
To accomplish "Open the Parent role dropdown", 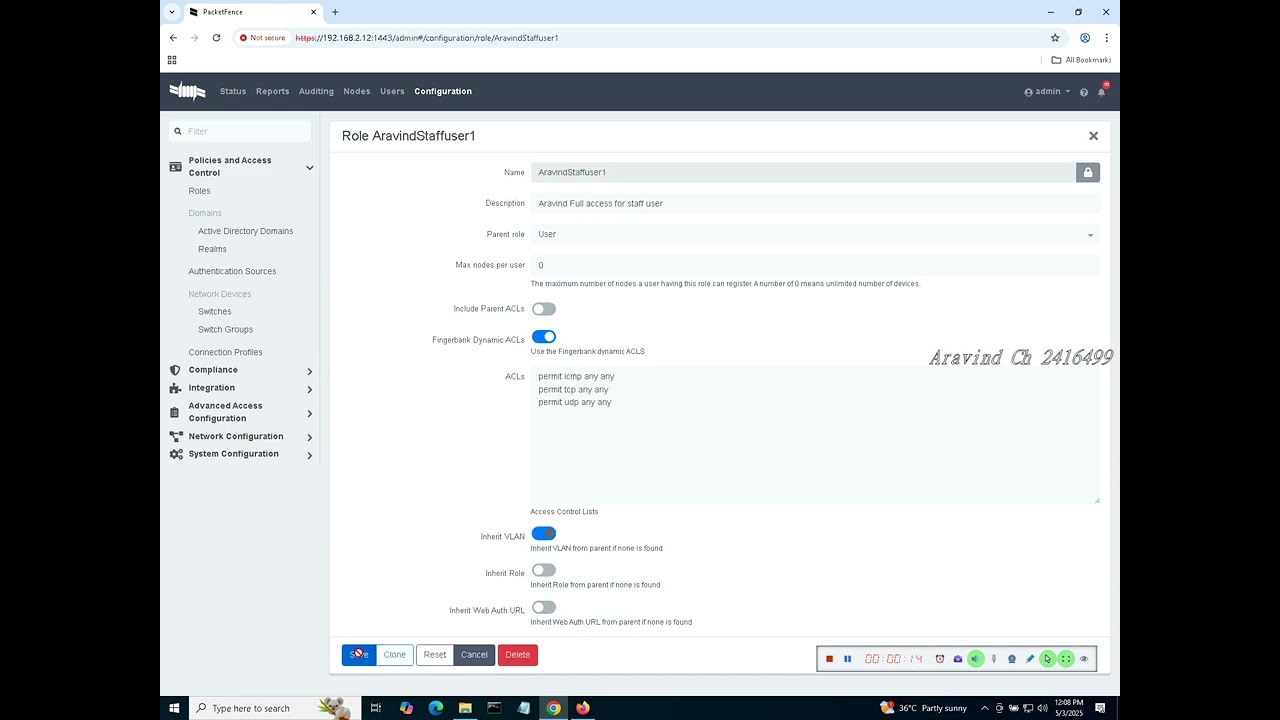I will [815, 234].
